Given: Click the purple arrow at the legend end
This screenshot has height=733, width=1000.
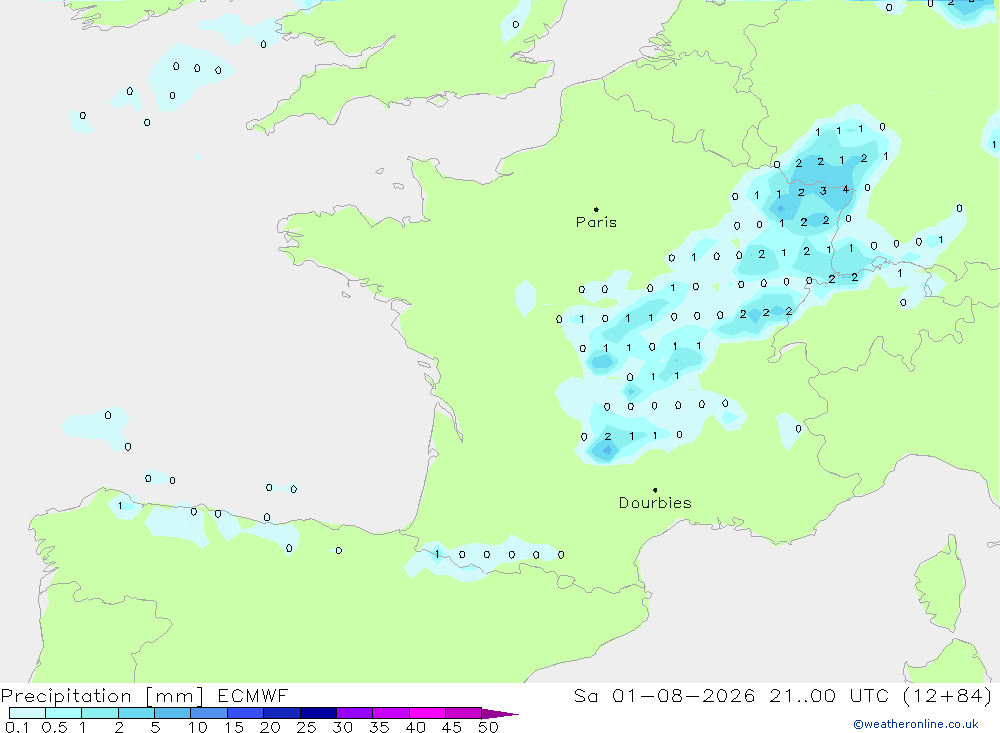Looking at the screenshot, I should tap(499, 713).
